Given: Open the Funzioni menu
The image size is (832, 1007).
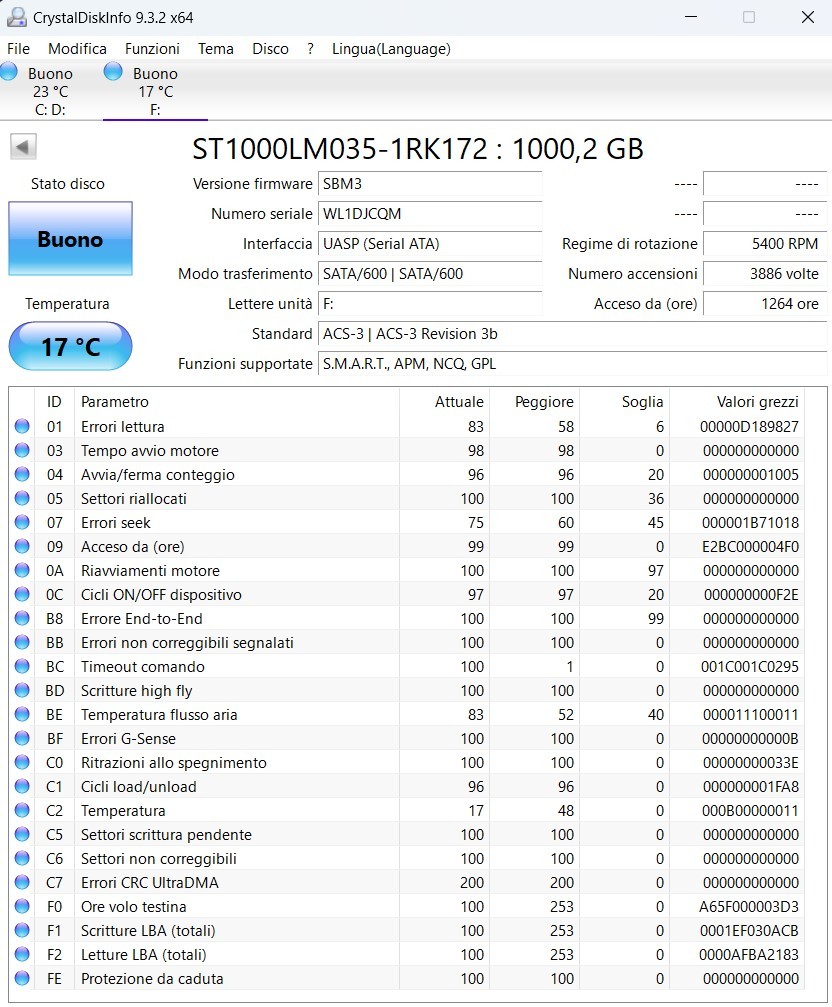Looking at the screenshot, I should point(152,49).
